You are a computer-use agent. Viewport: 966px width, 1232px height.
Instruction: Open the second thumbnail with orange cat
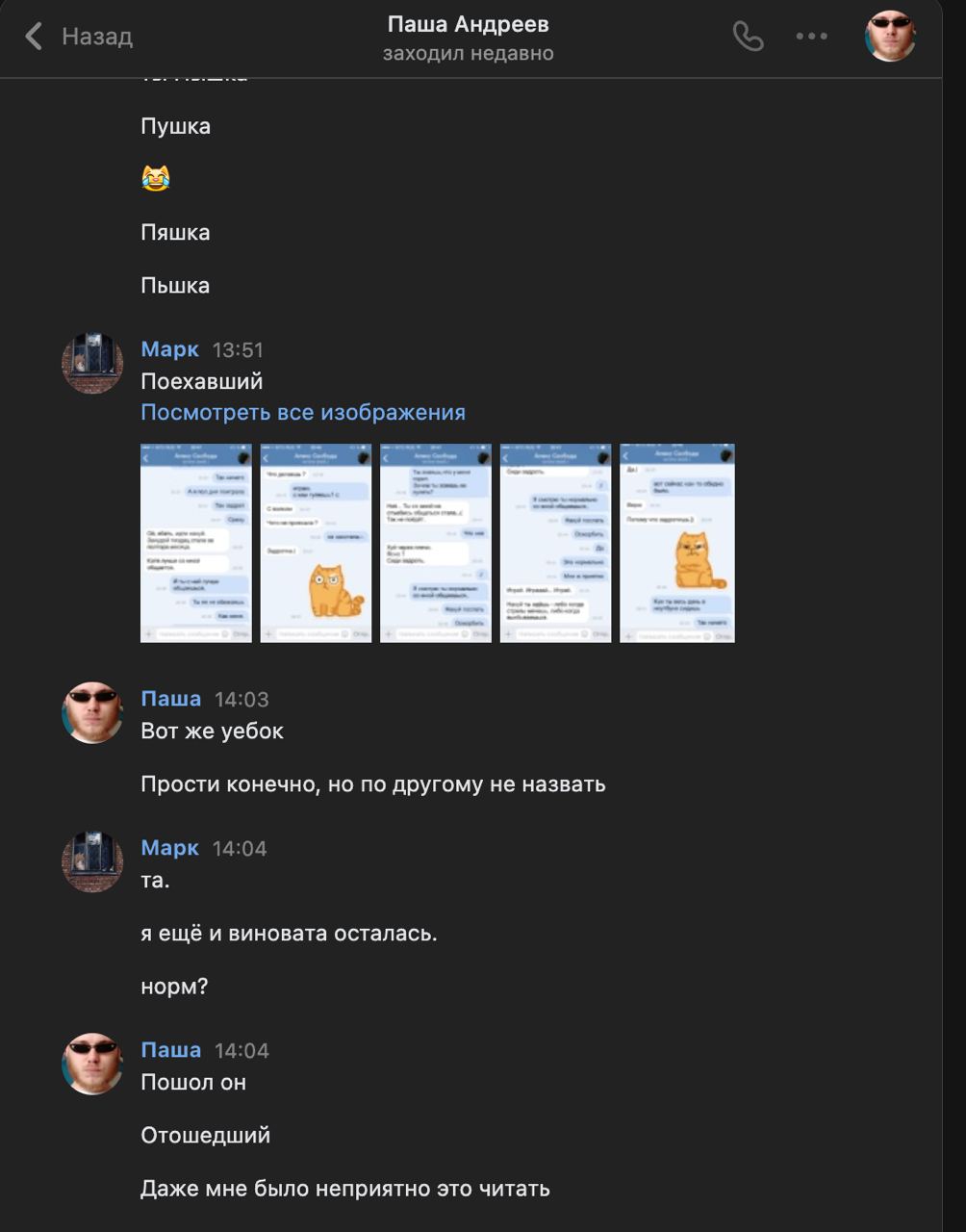[316, 543]
